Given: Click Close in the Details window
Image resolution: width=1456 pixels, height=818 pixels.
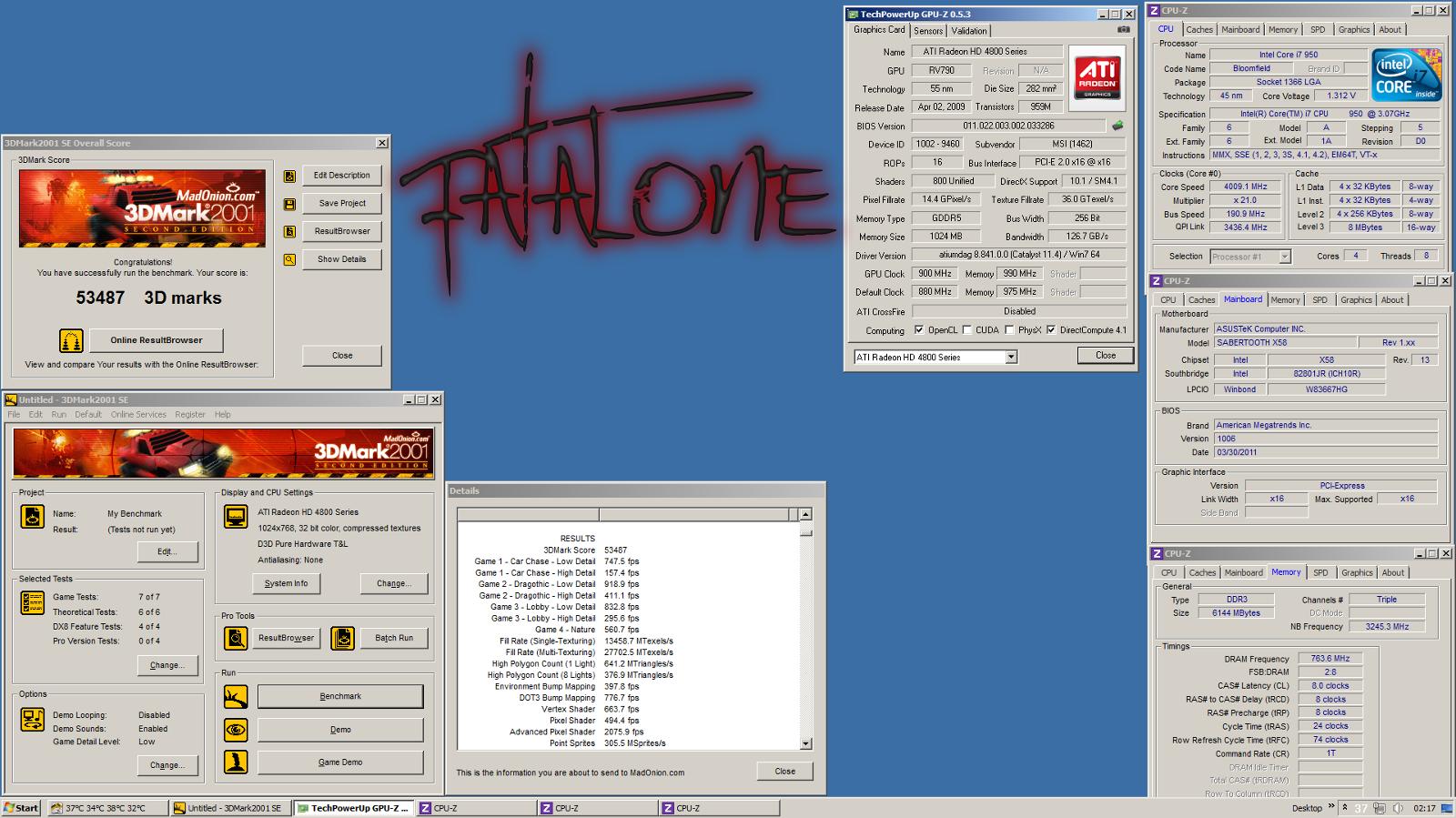Looking at the screenshot, I should (785, 772).
